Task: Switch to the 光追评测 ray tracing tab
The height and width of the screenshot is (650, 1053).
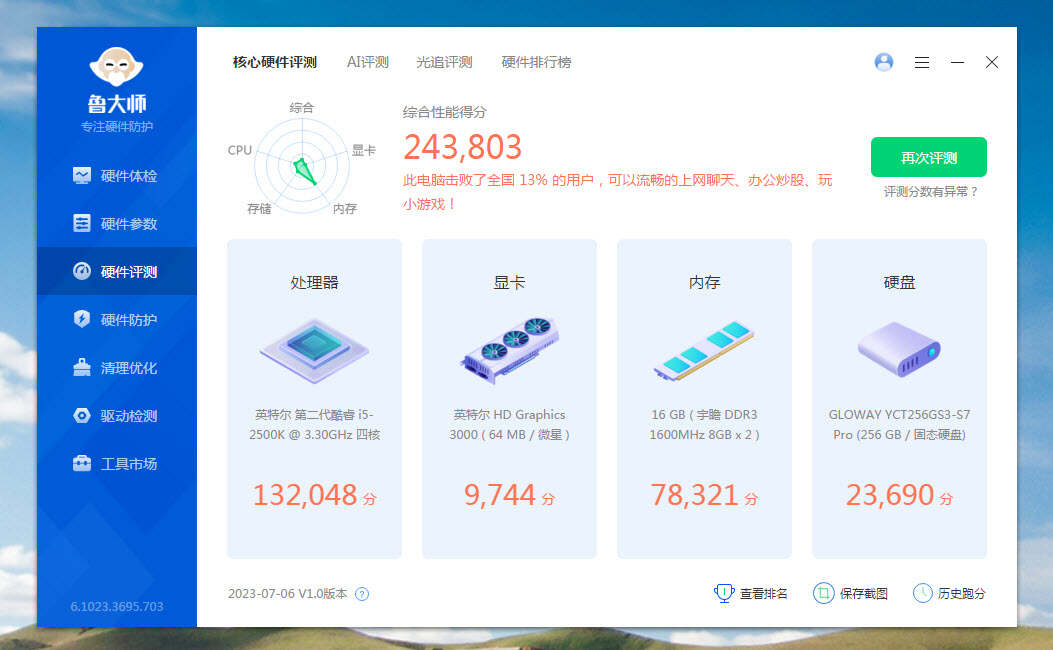Action: pos(443,61)
